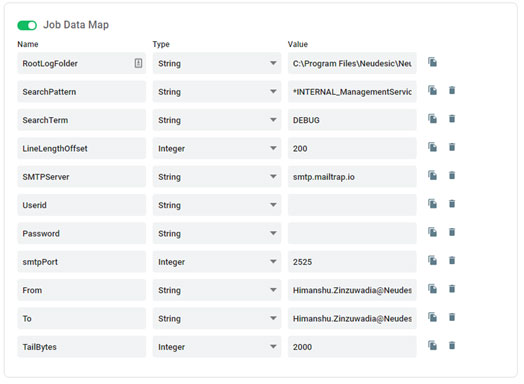The width and height of the screenshot is (524, 384).
Task: Open the Type dropdown for TailBytes
Action: coord(217,347)
